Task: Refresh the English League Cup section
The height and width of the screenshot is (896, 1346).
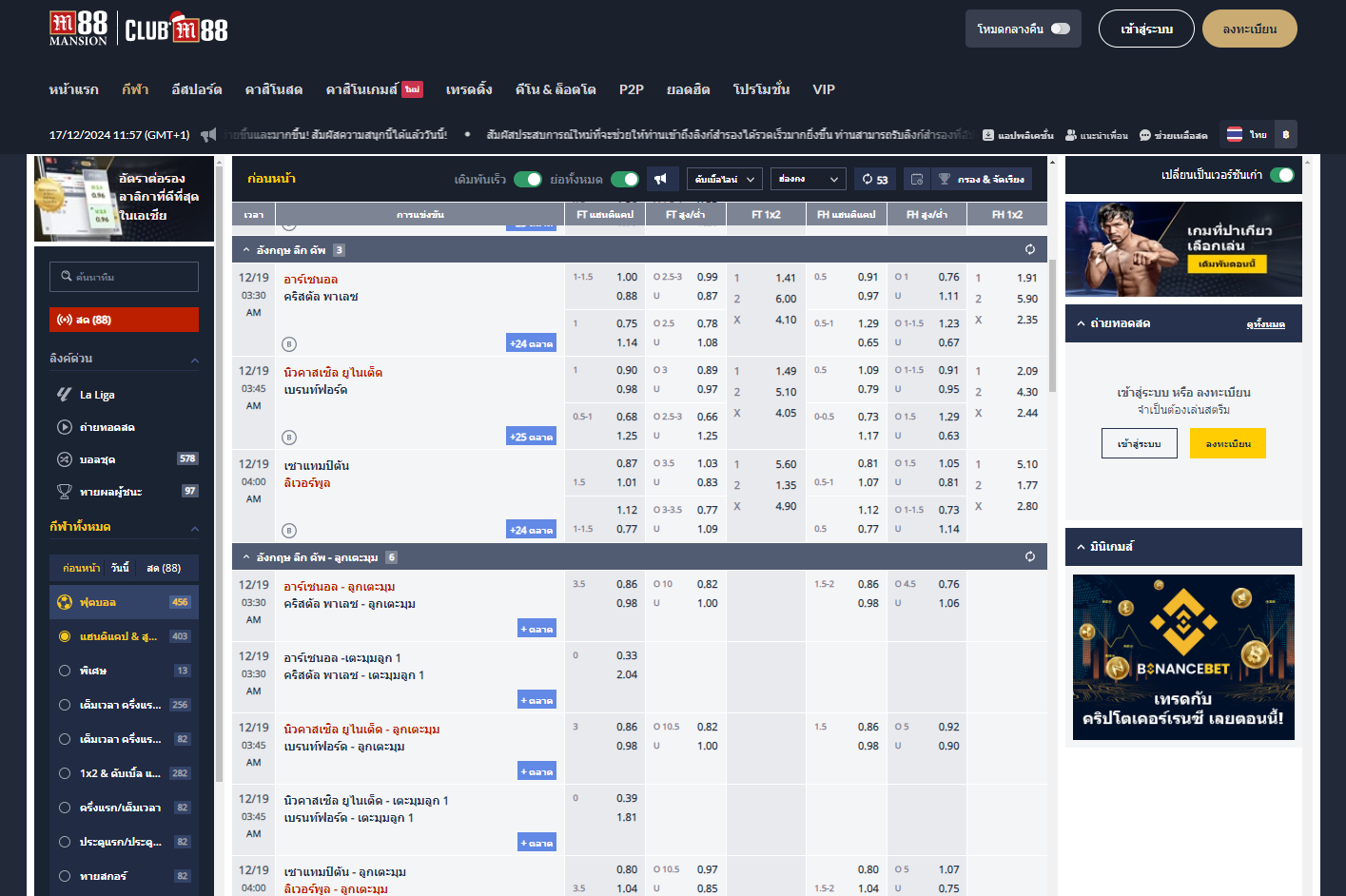Action: (1030, 249)
